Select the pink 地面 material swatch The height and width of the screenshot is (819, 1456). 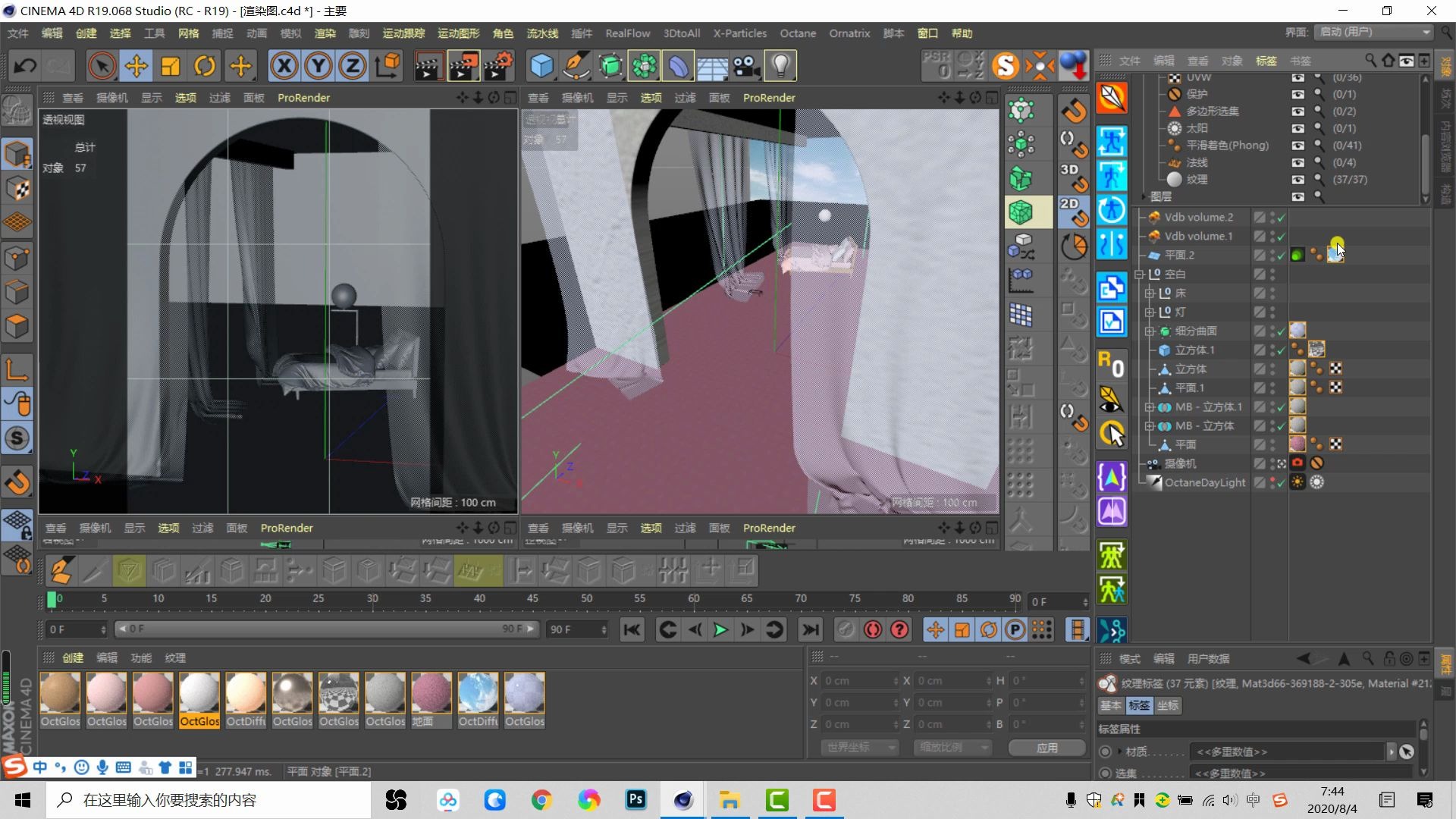pos(431,693)
